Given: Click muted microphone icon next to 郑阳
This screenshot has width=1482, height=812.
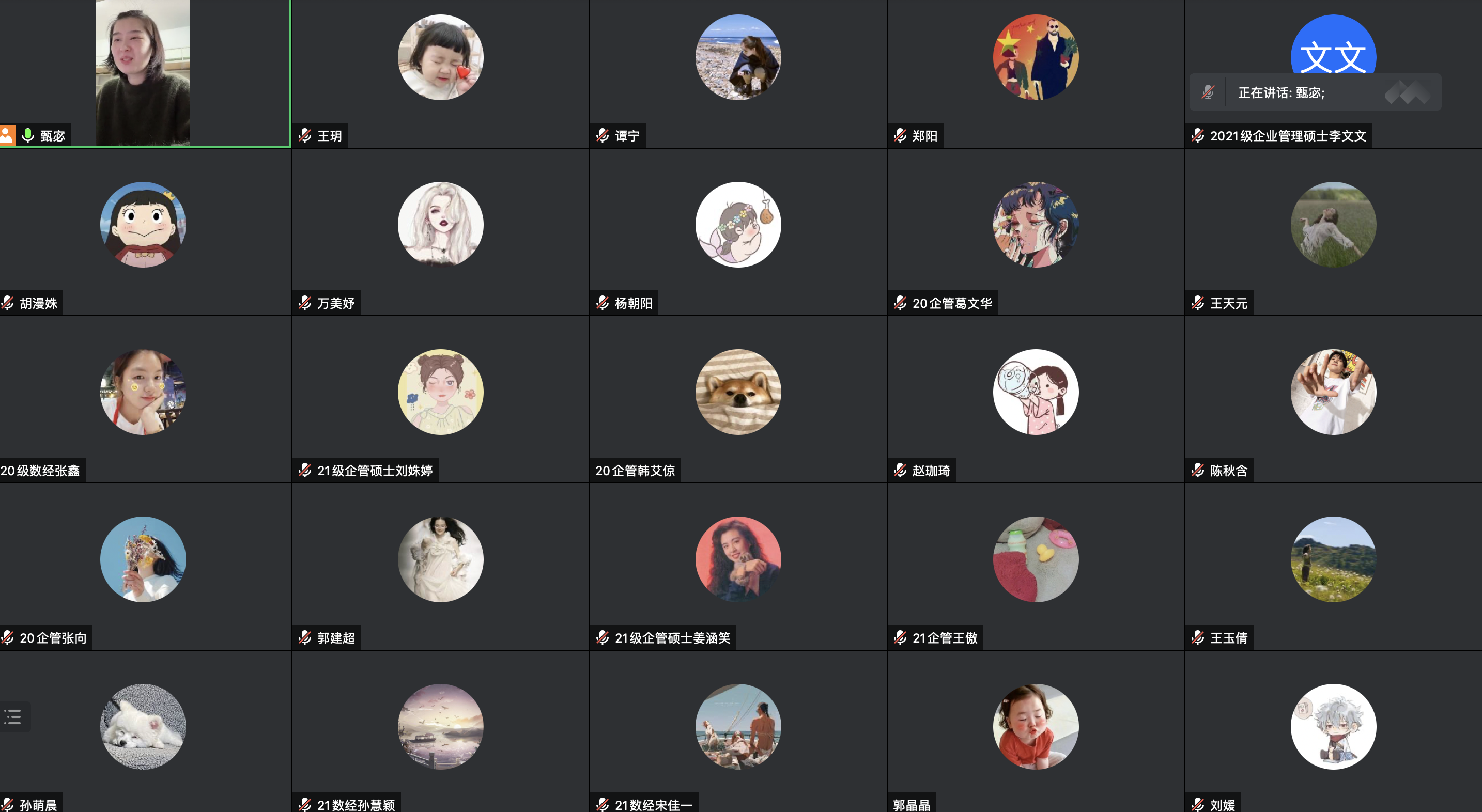Looking at the screenshot, I should tap(900, 136).
